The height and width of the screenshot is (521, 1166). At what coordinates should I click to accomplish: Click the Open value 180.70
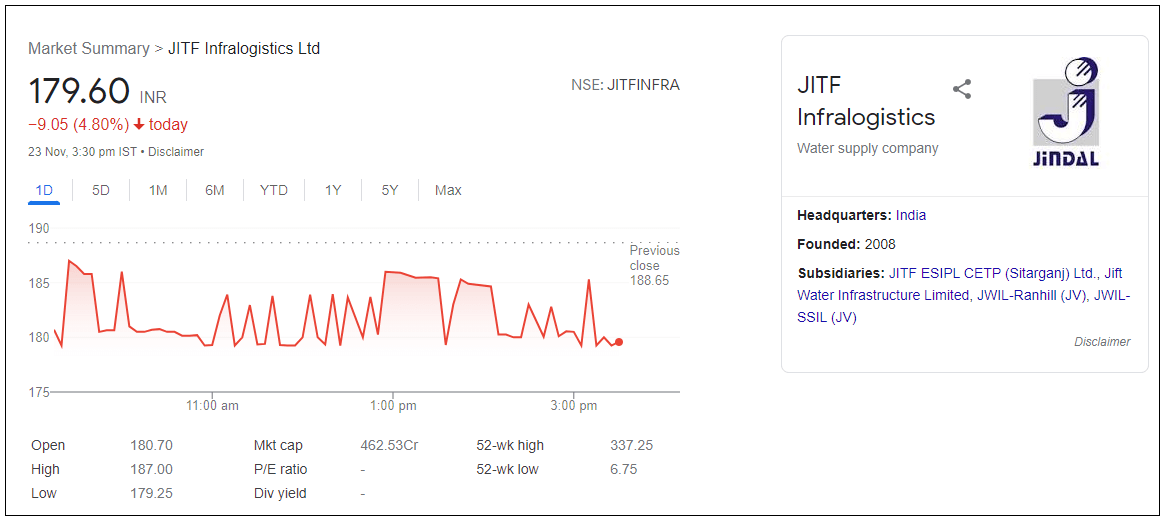(x=152, y=446)
